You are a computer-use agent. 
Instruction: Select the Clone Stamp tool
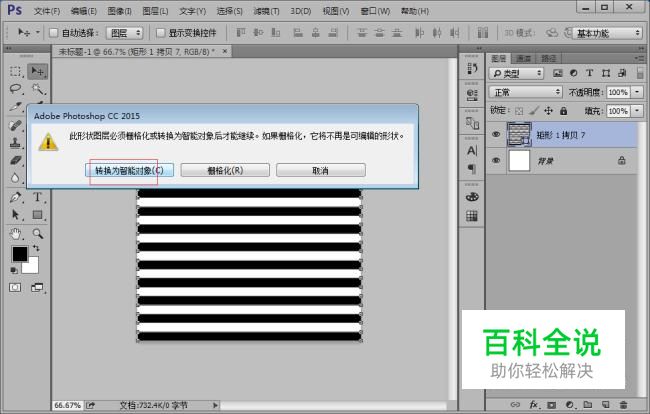(x=15, y=143)
